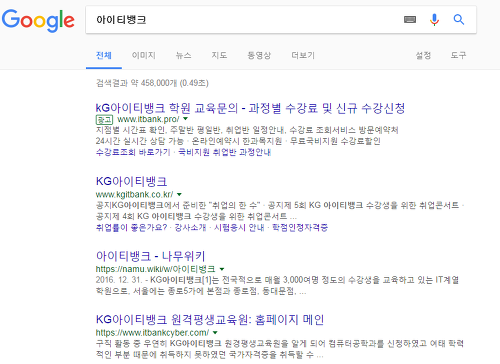Open the 도구 options

pos(458,55)
